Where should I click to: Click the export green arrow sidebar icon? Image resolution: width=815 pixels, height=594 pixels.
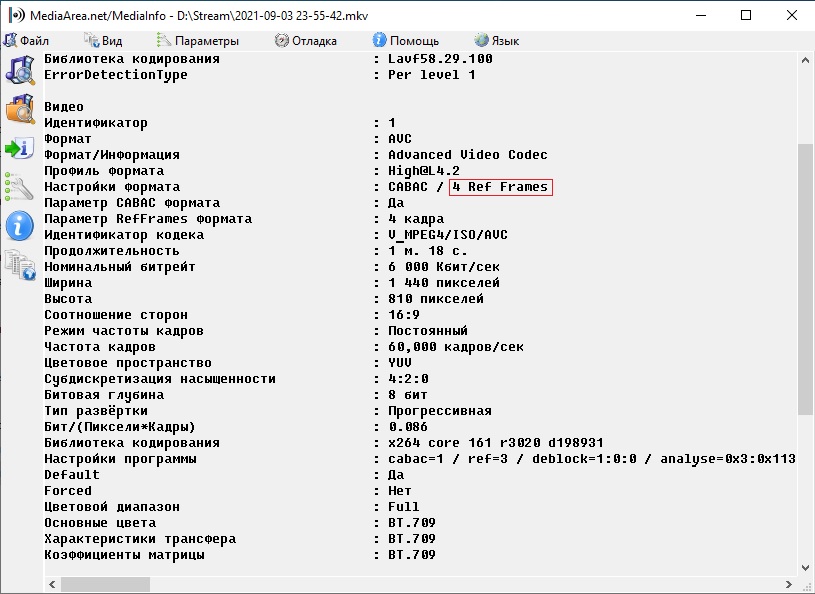[x=20, y=149]
